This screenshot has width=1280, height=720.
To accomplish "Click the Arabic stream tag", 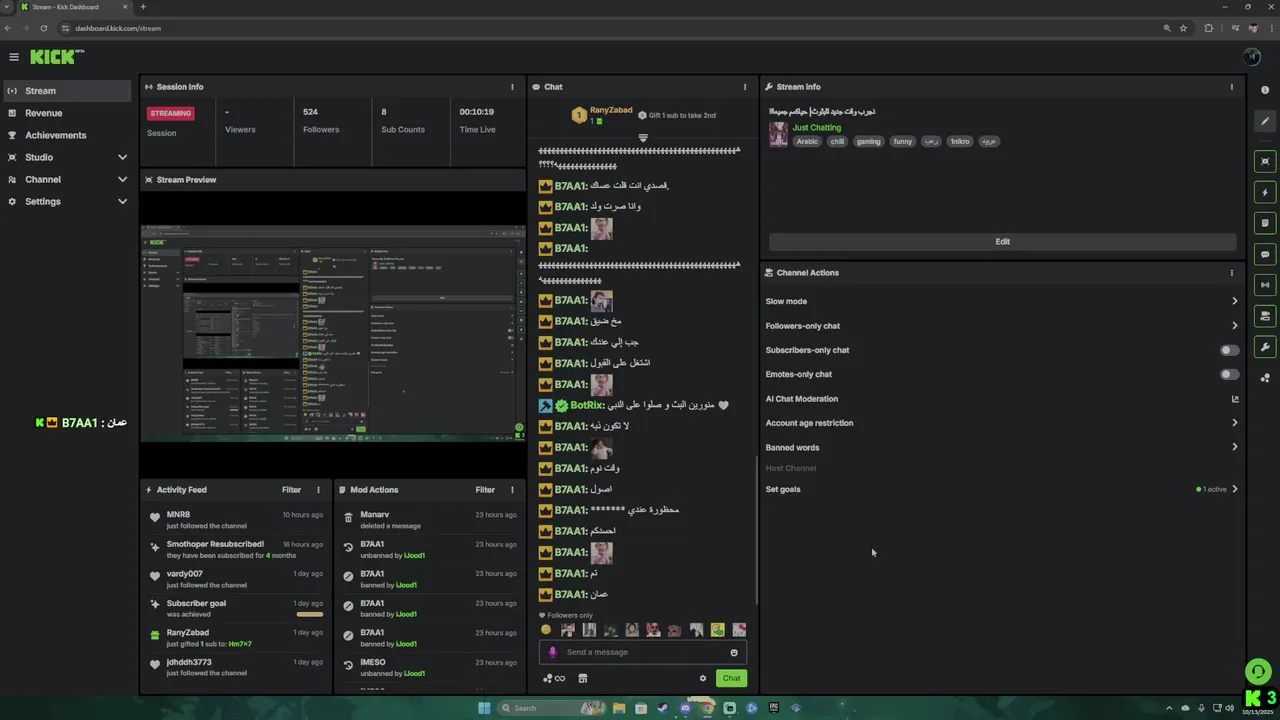I will [x=807, y=141].
